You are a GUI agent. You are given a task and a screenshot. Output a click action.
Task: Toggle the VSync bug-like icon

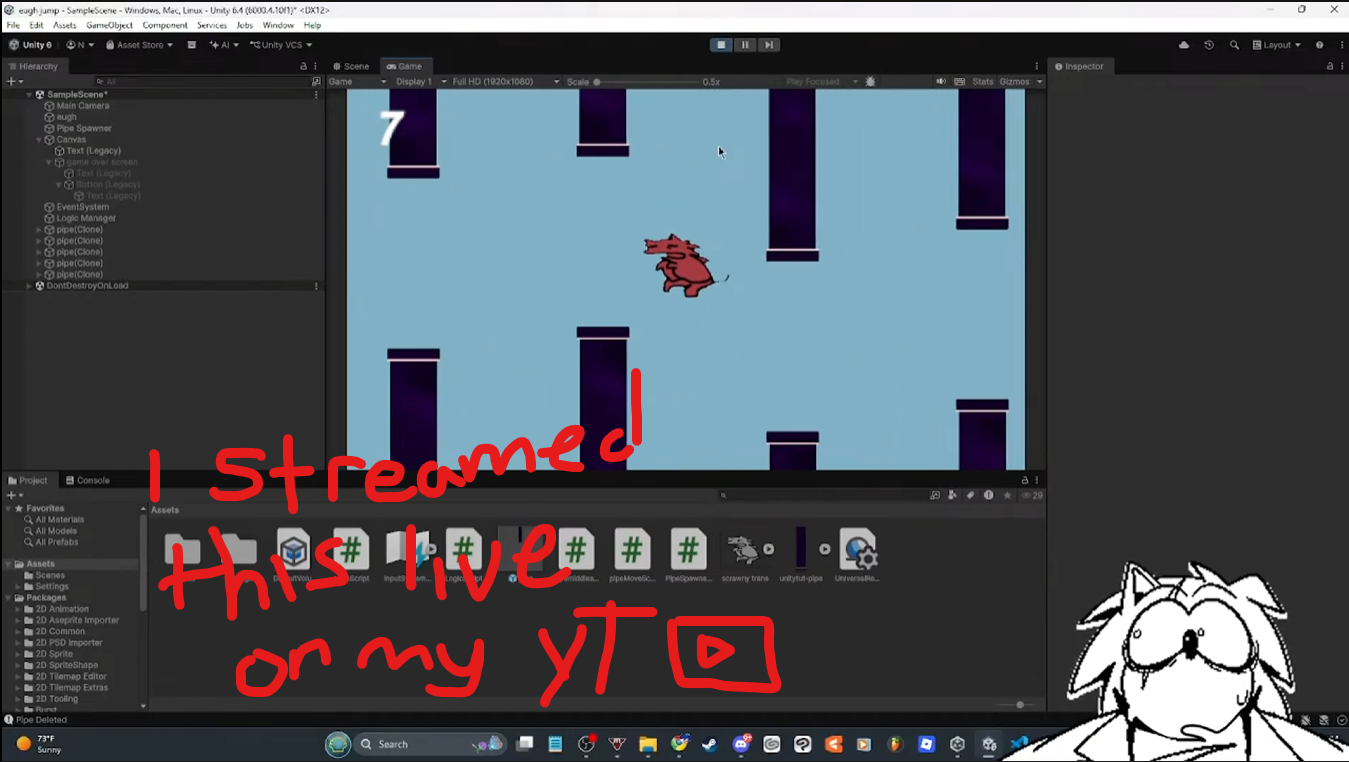(x=870, y=82)
